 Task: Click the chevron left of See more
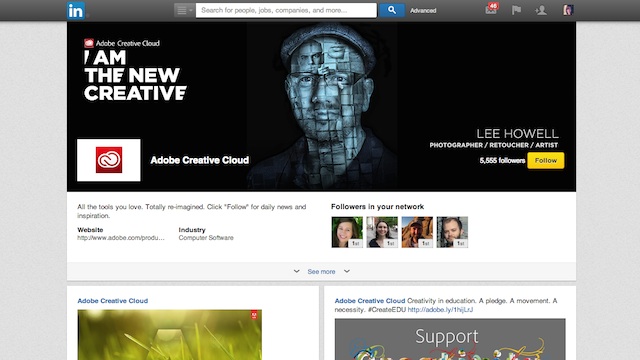[297, 271]
